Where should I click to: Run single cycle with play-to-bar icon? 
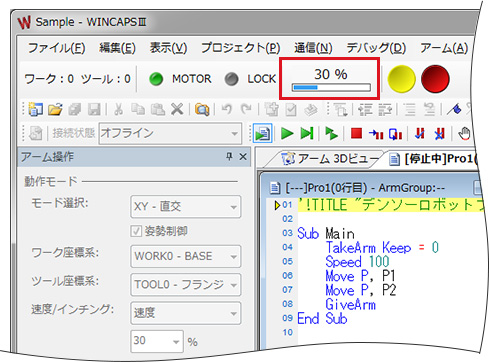pyautogui.click(x=307, y=133)
